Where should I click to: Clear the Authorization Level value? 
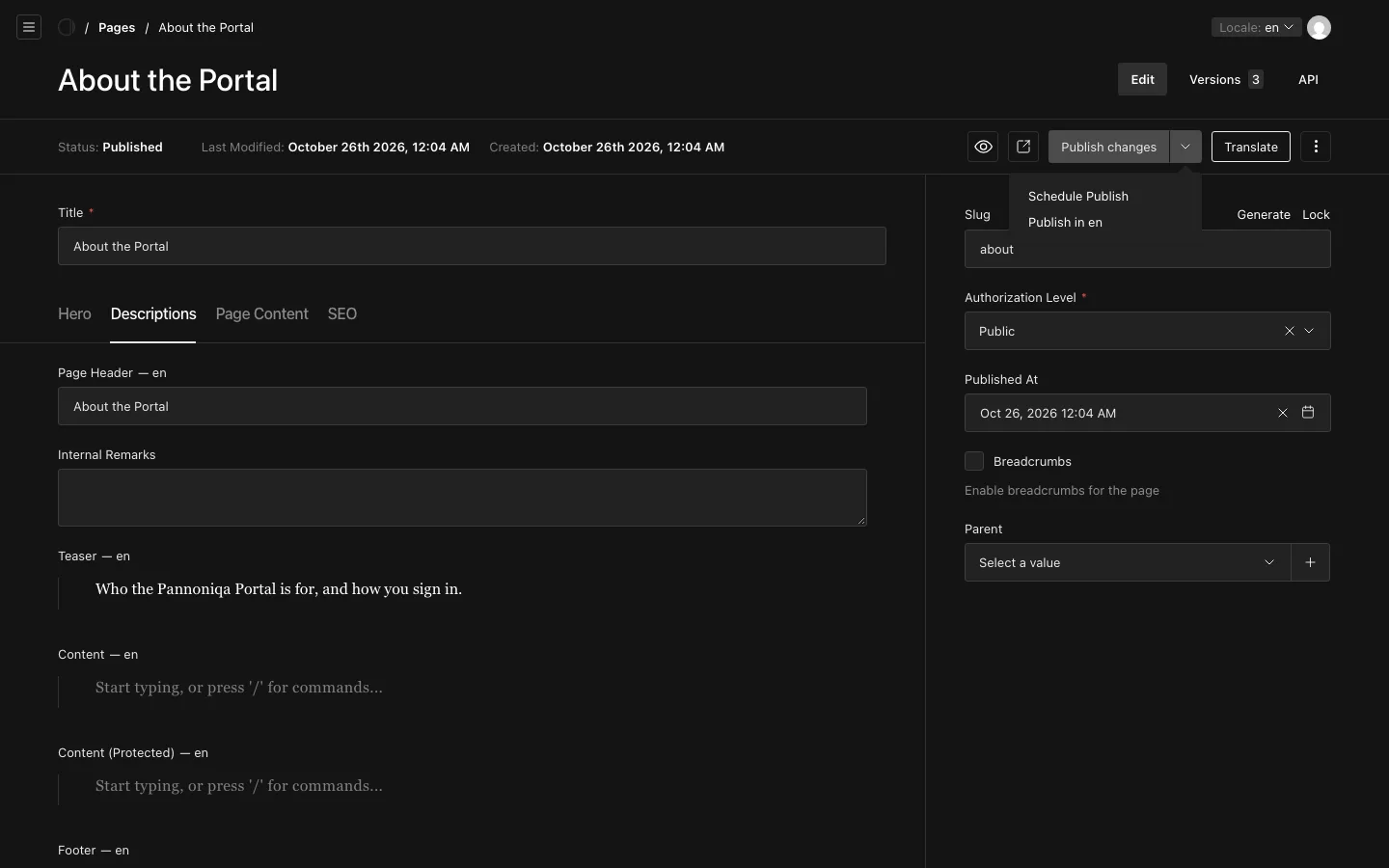click(x=1289, y=331)
